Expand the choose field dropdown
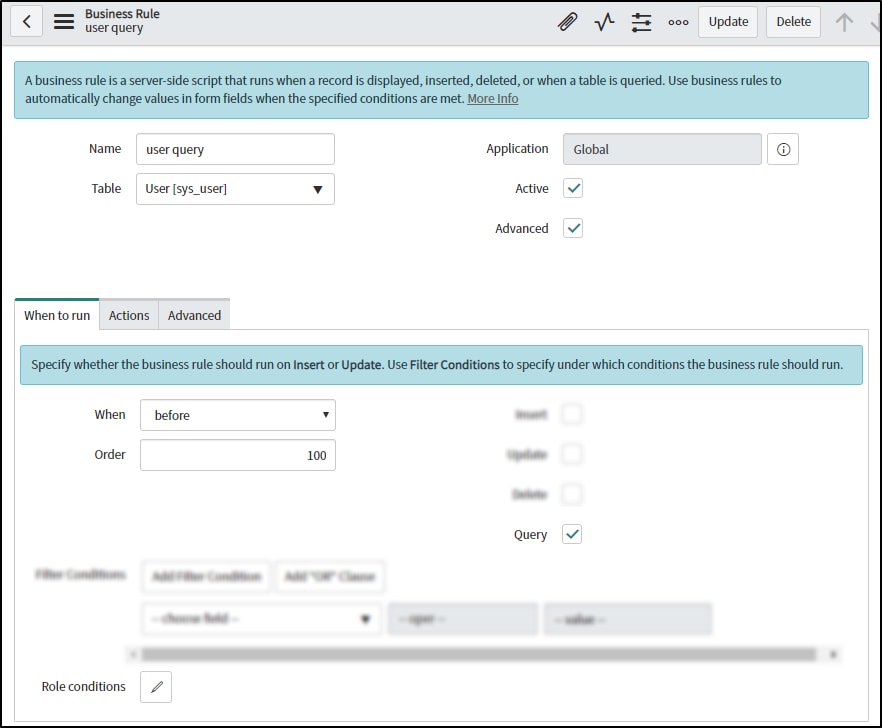Viewport: 882px width, 728px height. point(364,618)
